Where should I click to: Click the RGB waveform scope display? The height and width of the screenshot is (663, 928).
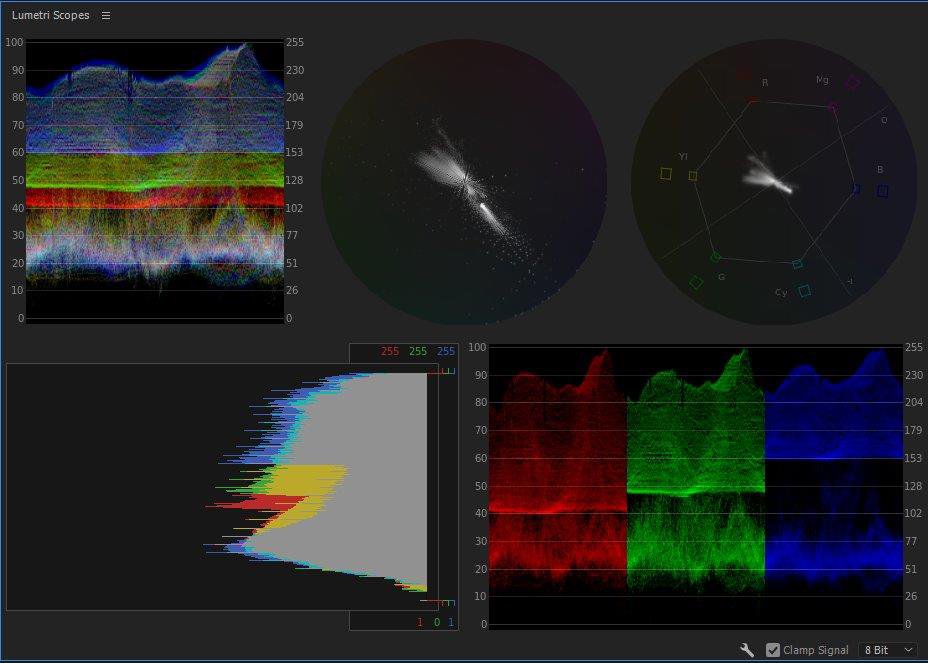tap(155, 180)
